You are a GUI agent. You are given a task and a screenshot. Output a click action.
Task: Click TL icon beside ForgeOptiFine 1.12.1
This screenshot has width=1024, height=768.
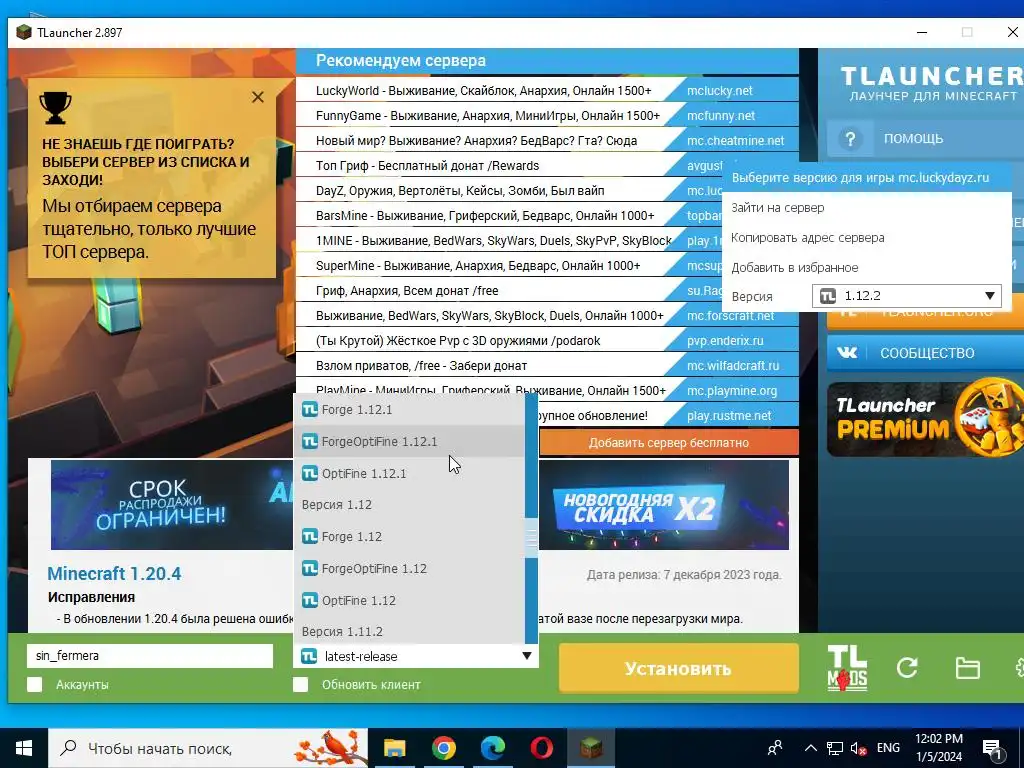coord(310,441)
